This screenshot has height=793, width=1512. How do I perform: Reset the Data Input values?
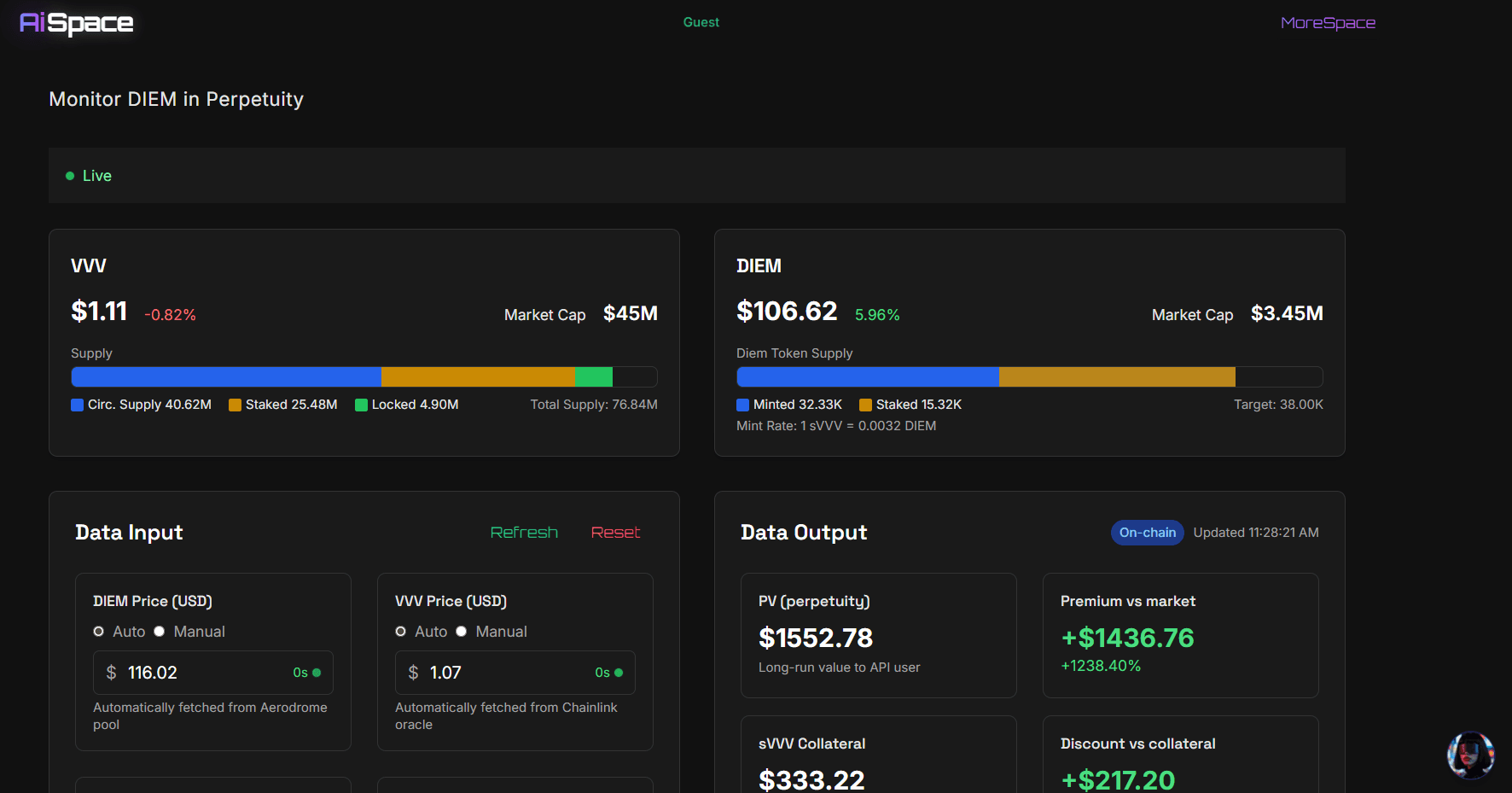coord(615,533)
